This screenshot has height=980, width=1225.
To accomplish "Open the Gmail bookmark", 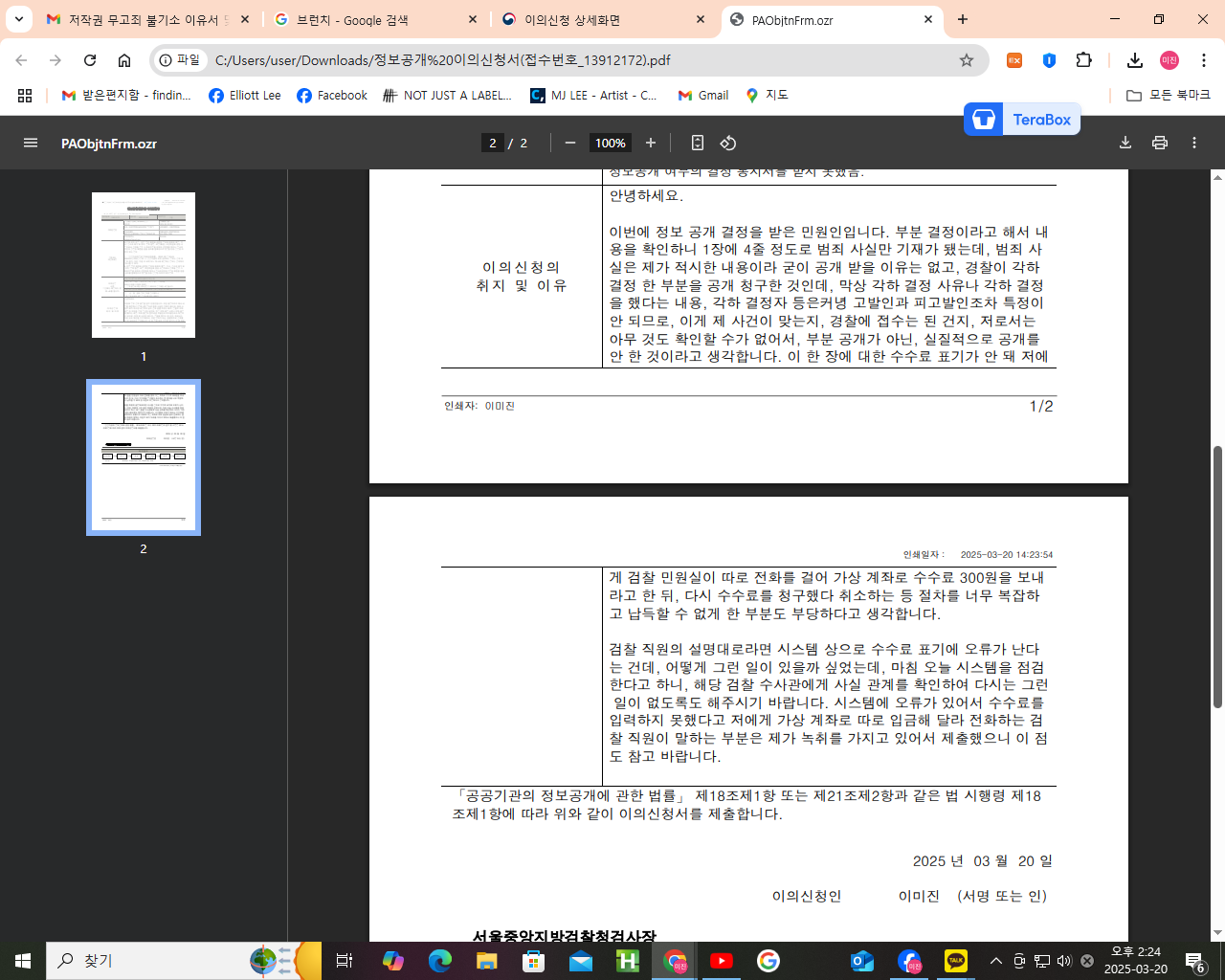I will 702,95.
